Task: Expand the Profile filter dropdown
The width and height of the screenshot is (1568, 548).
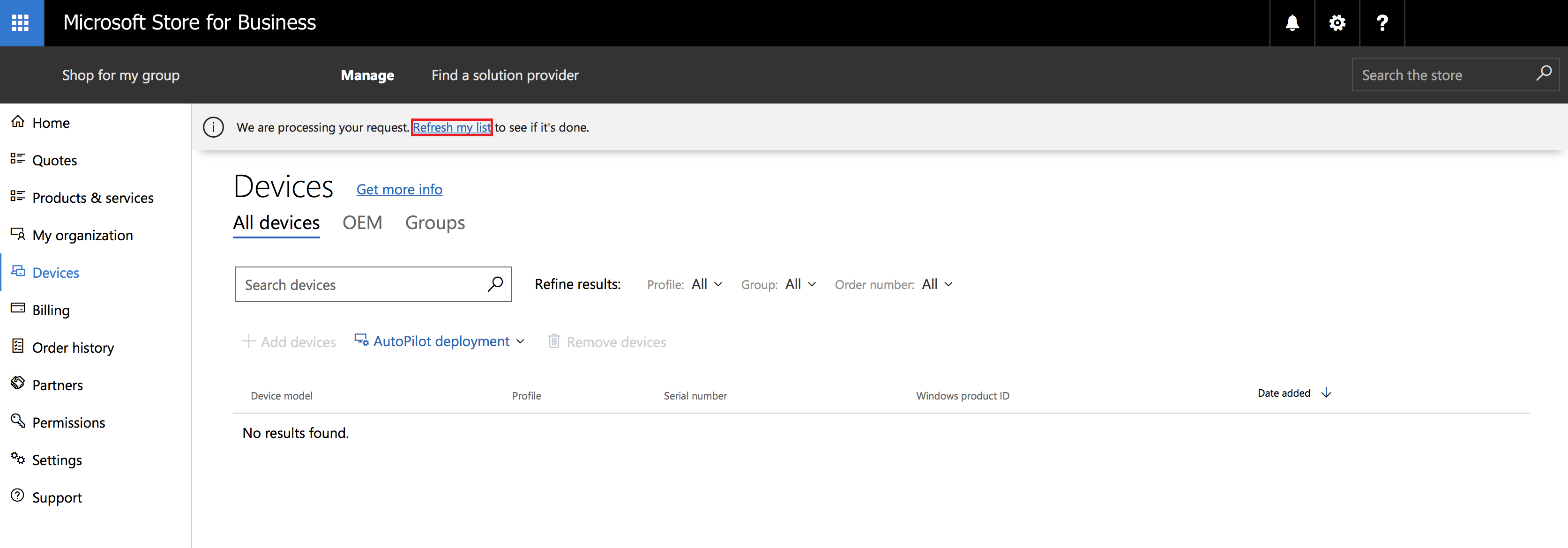Action: click(x=707, y=284)
